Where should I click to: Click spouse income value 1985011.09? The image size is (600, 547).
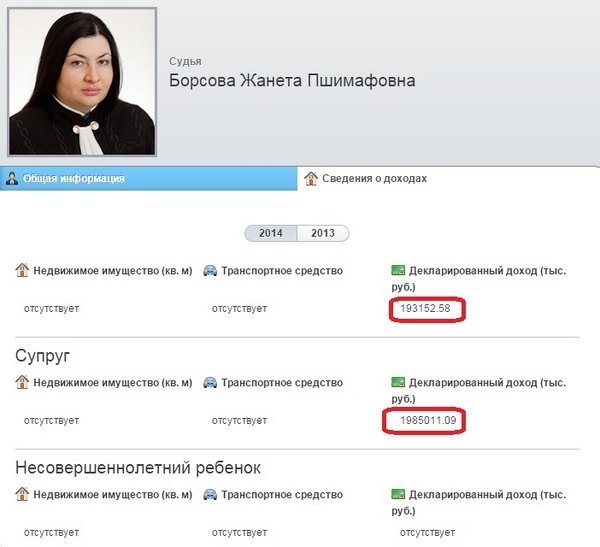(428, 420)
